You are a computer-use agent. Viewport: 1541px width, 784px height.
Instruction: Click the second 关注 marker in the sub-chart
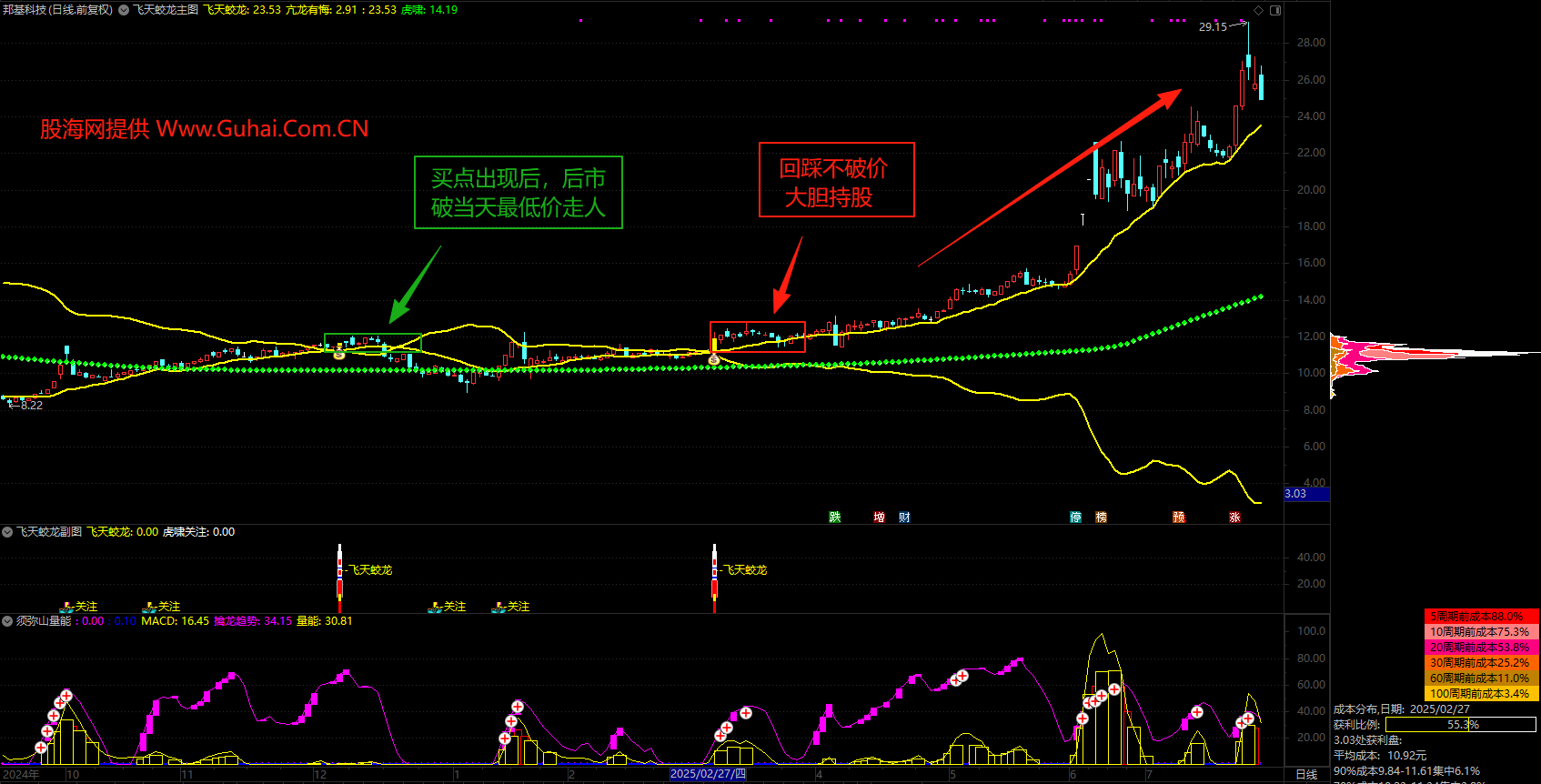163,607
